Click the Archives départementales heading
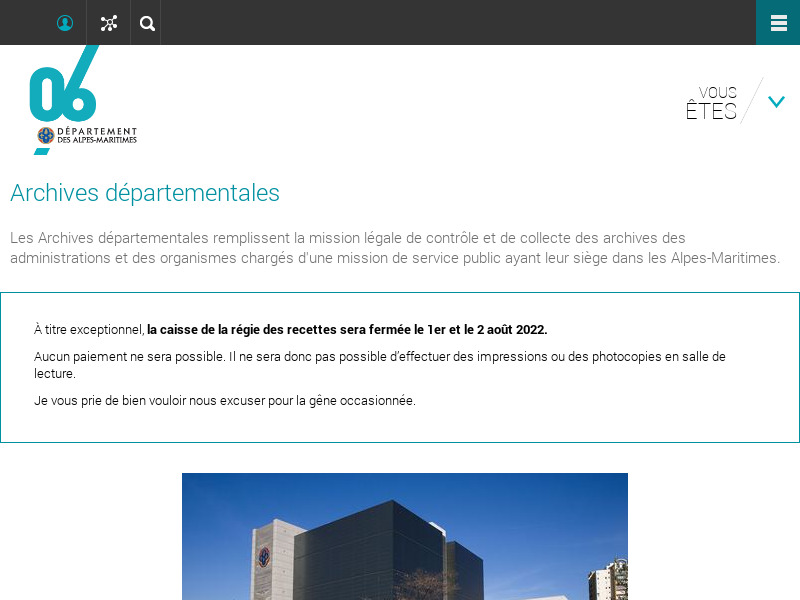Image resolution: width=800 pixels, height=600 pixels. click(144, 193)
